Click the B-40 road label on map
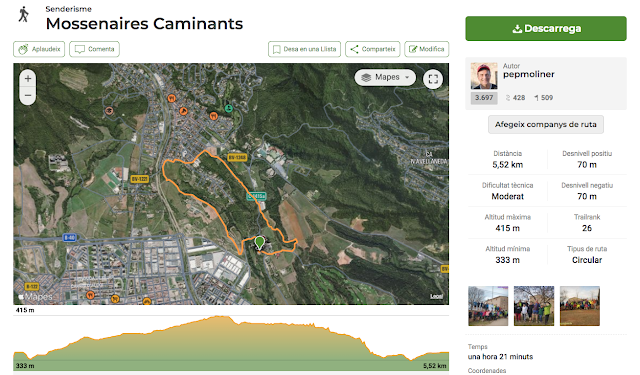This screenshot has width=640, height=375. click(70, 237)
